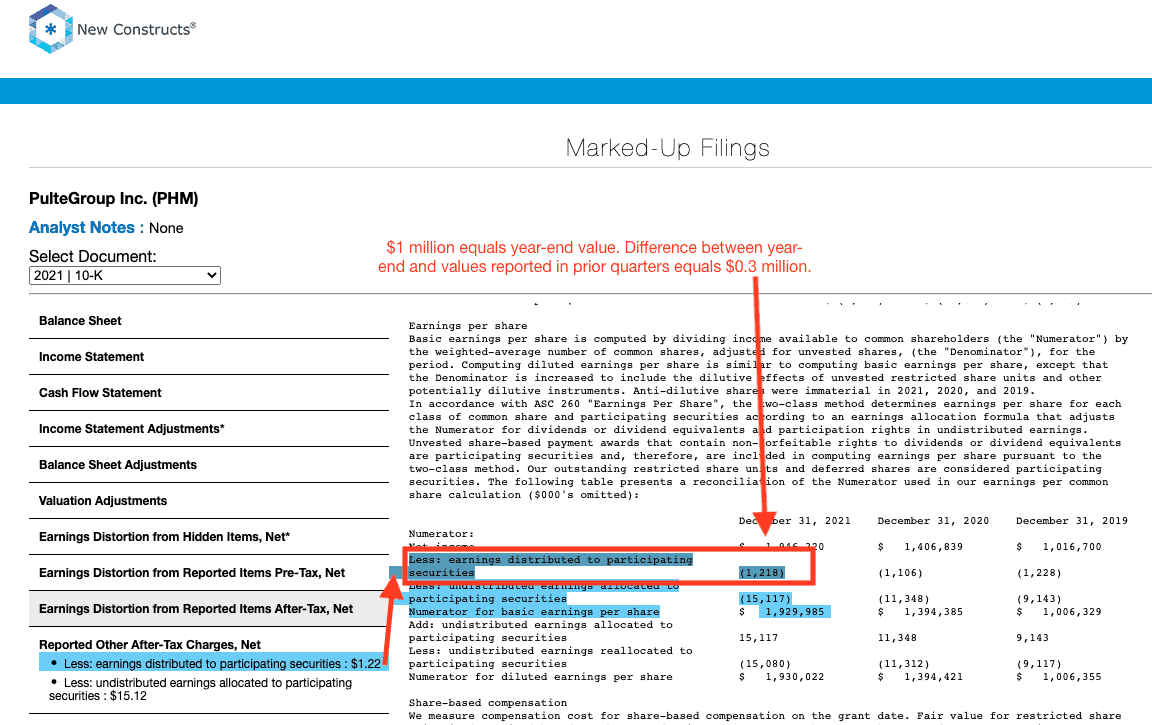Open Valuation Adjustments
The width and height of the screenshot is (1152, 725).
pos(209,501)
